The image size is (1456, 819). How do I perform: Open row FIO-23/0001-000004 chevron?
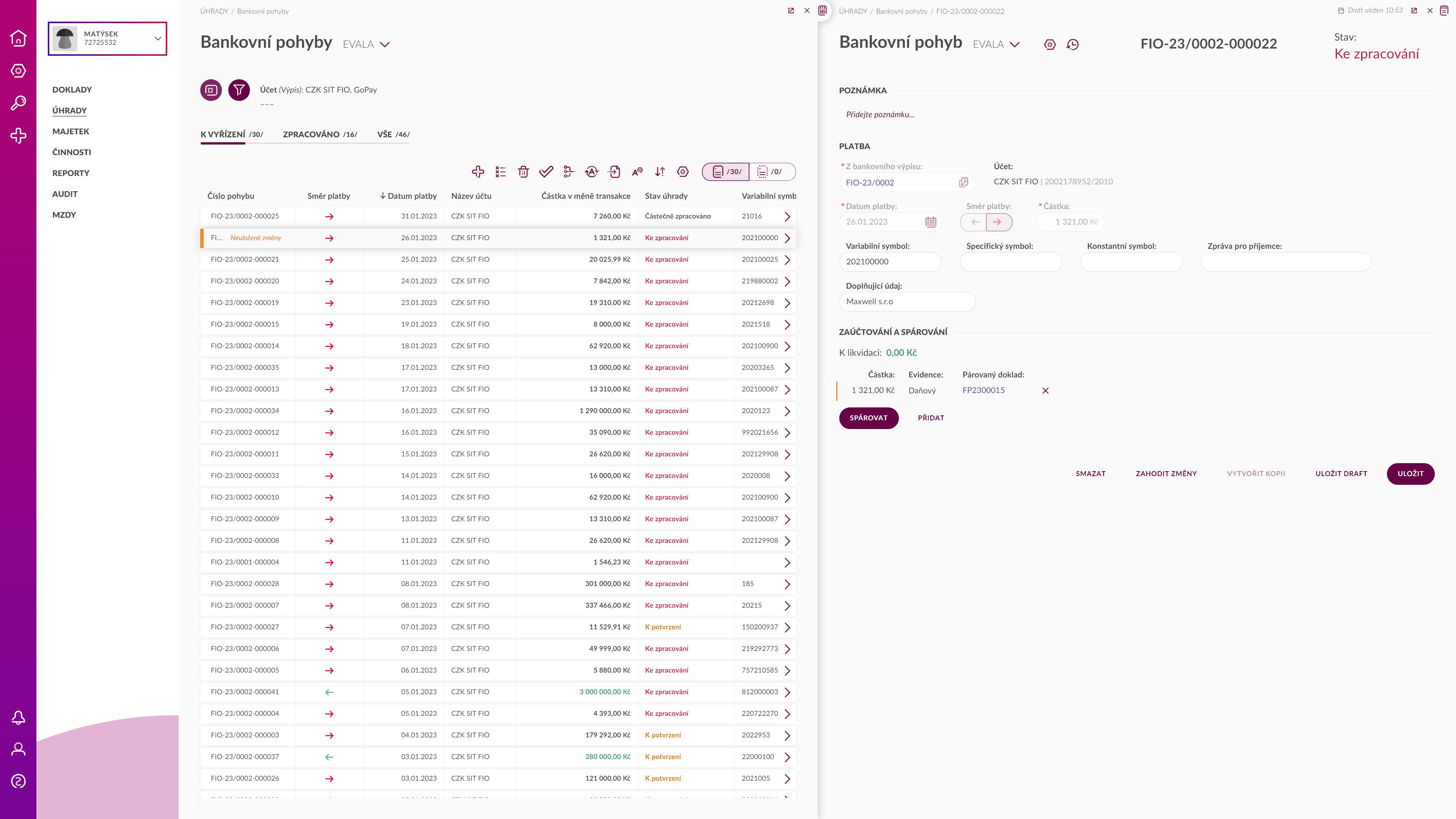coord(787,563)
